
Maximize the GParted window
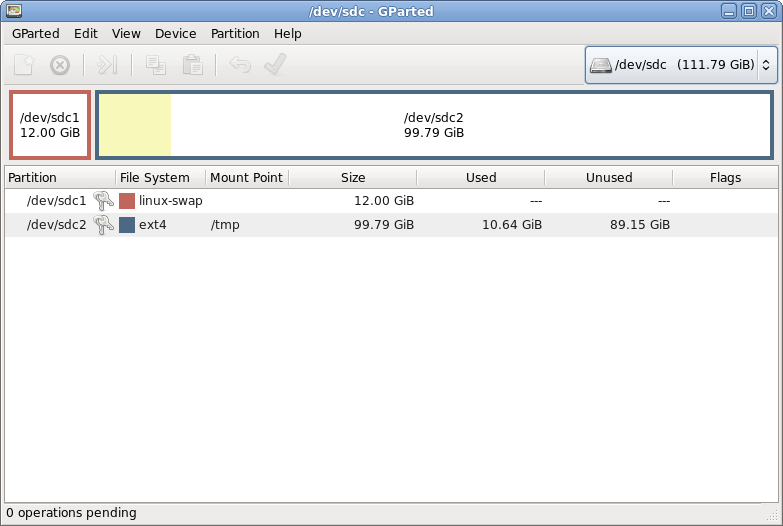[x=749, y=11]
